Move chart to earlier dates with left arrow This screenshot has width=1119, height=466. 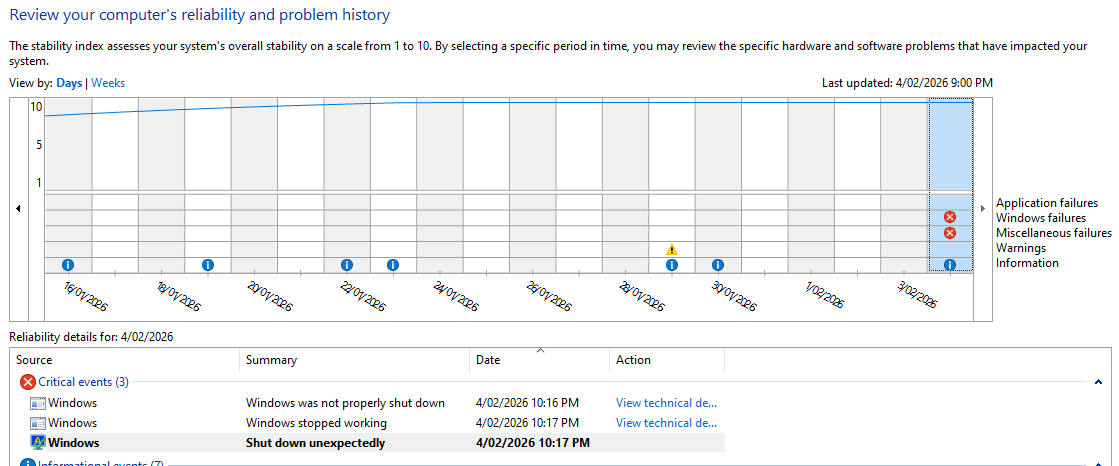pyautogui.click(x=18, y=208)
